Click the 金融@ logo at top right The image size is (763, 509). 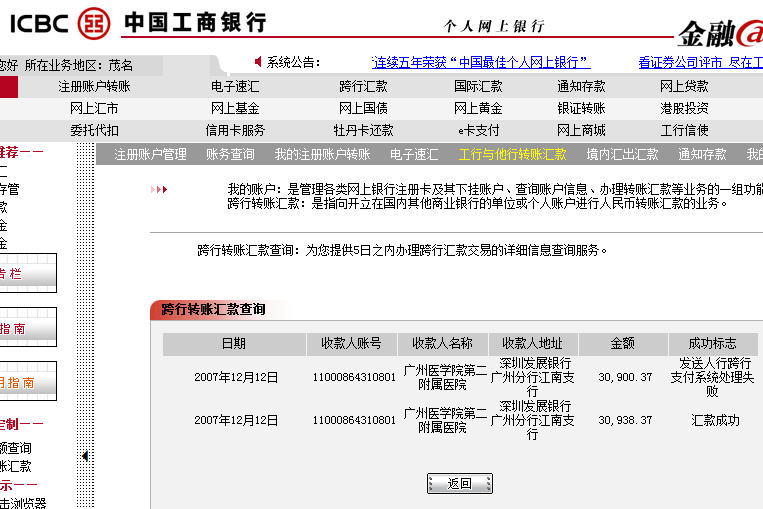pyautogui.click(x=719, y=34)
